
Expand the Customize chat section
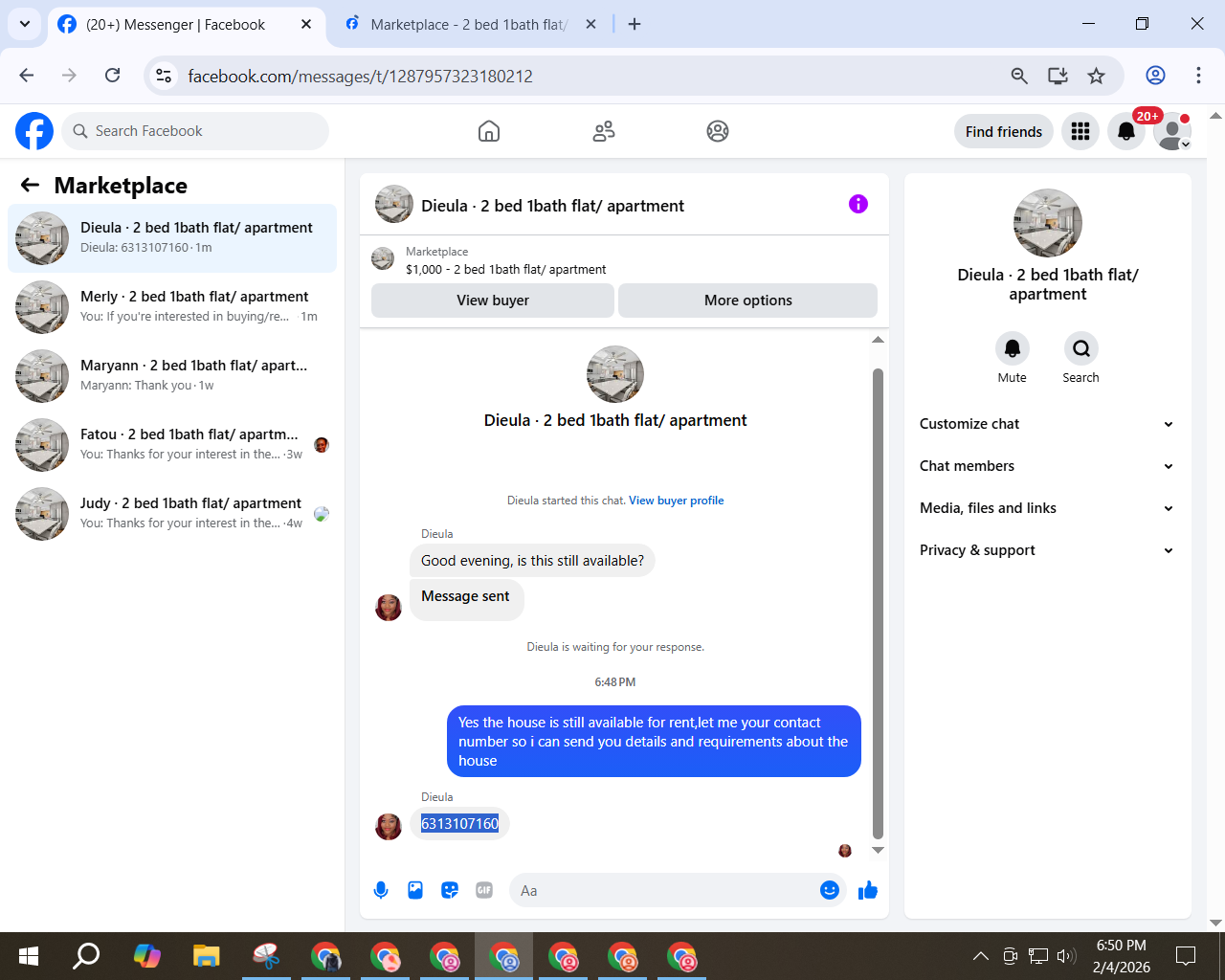coord(1047,424)
